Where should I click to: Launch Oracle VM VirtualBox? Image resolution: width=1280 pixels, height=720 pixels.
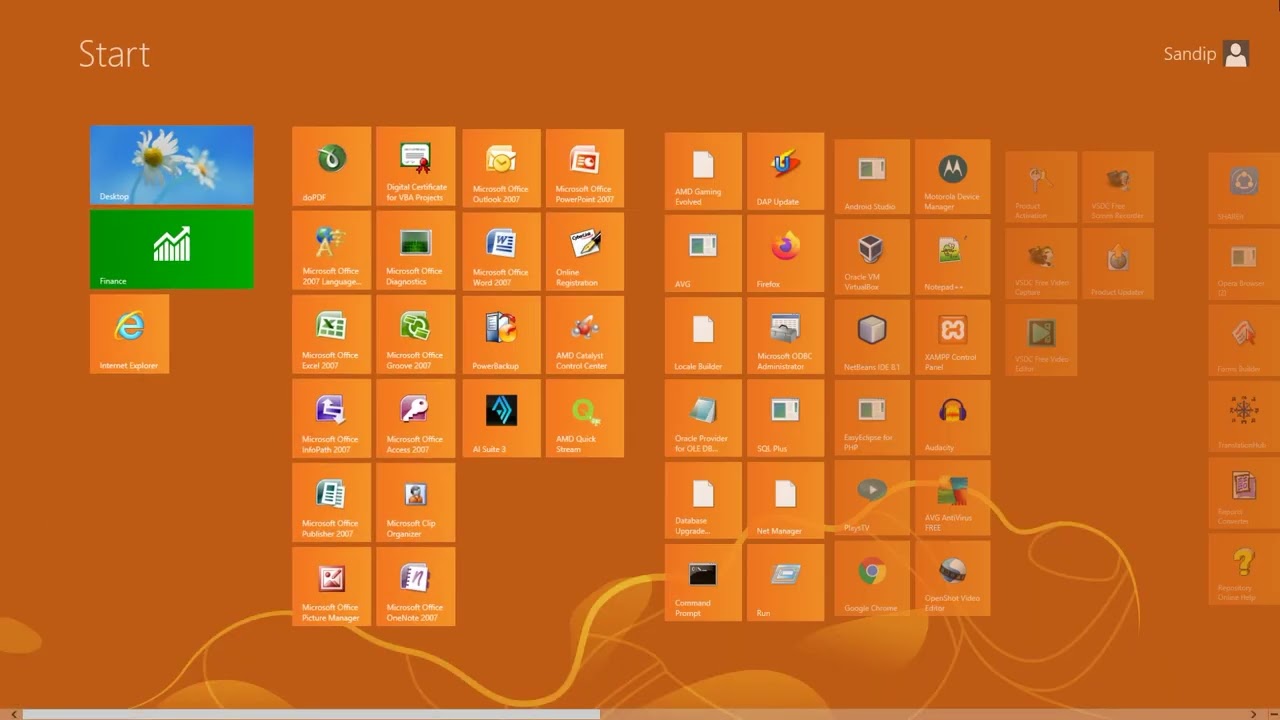pyautogui.click(x=873, y=257)
